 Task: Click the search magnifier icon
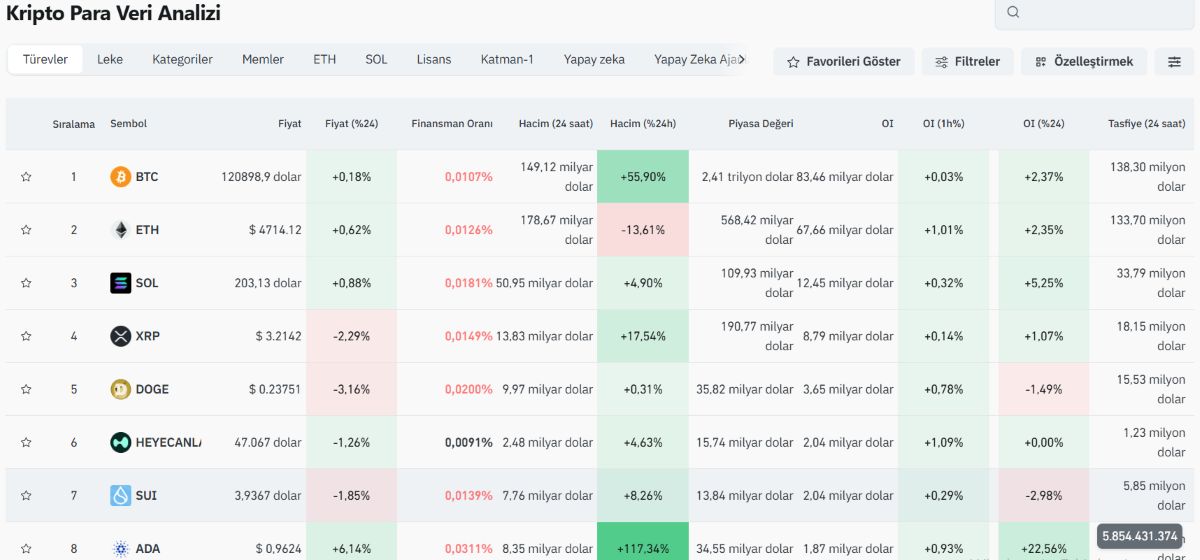(x=1013, y=12)
